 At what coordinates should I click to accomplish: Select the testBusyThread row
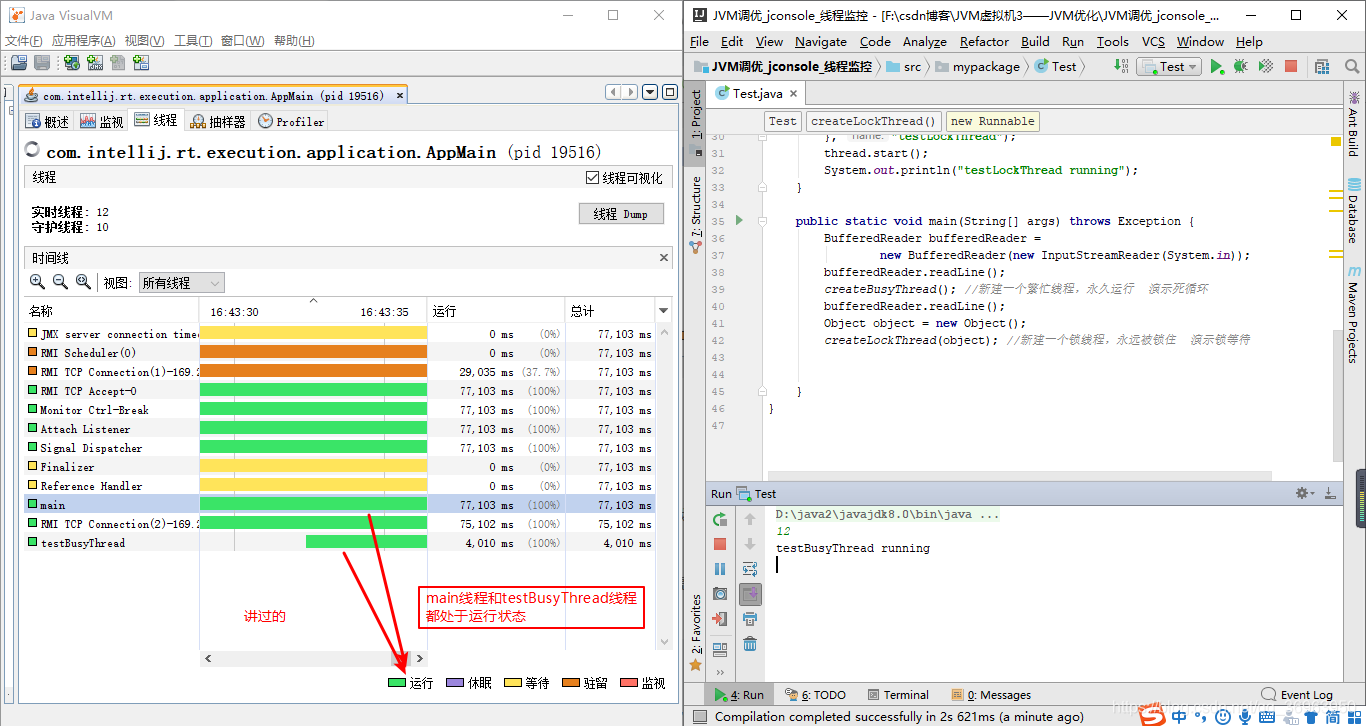[x=339, y=543]
